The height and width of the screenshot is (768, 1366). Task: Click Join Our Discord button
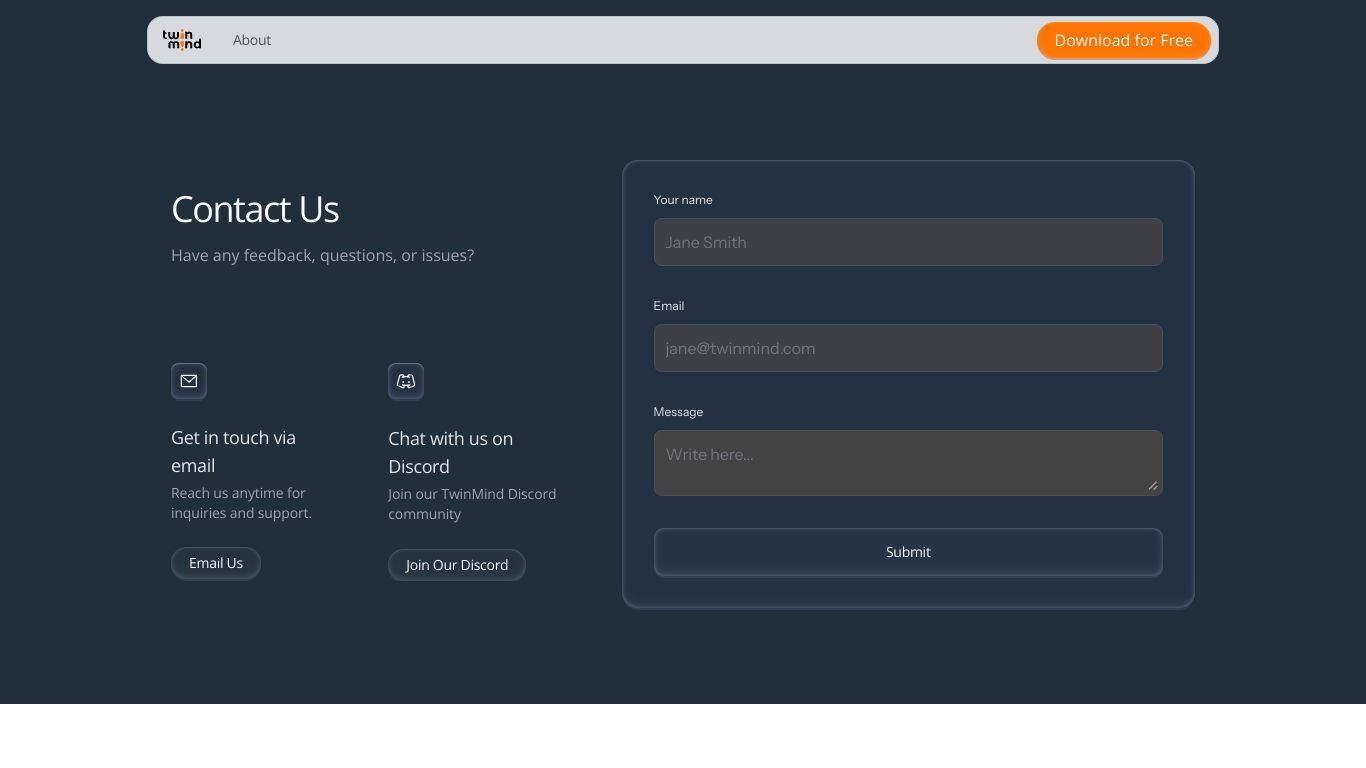click(x=457, y=565)
